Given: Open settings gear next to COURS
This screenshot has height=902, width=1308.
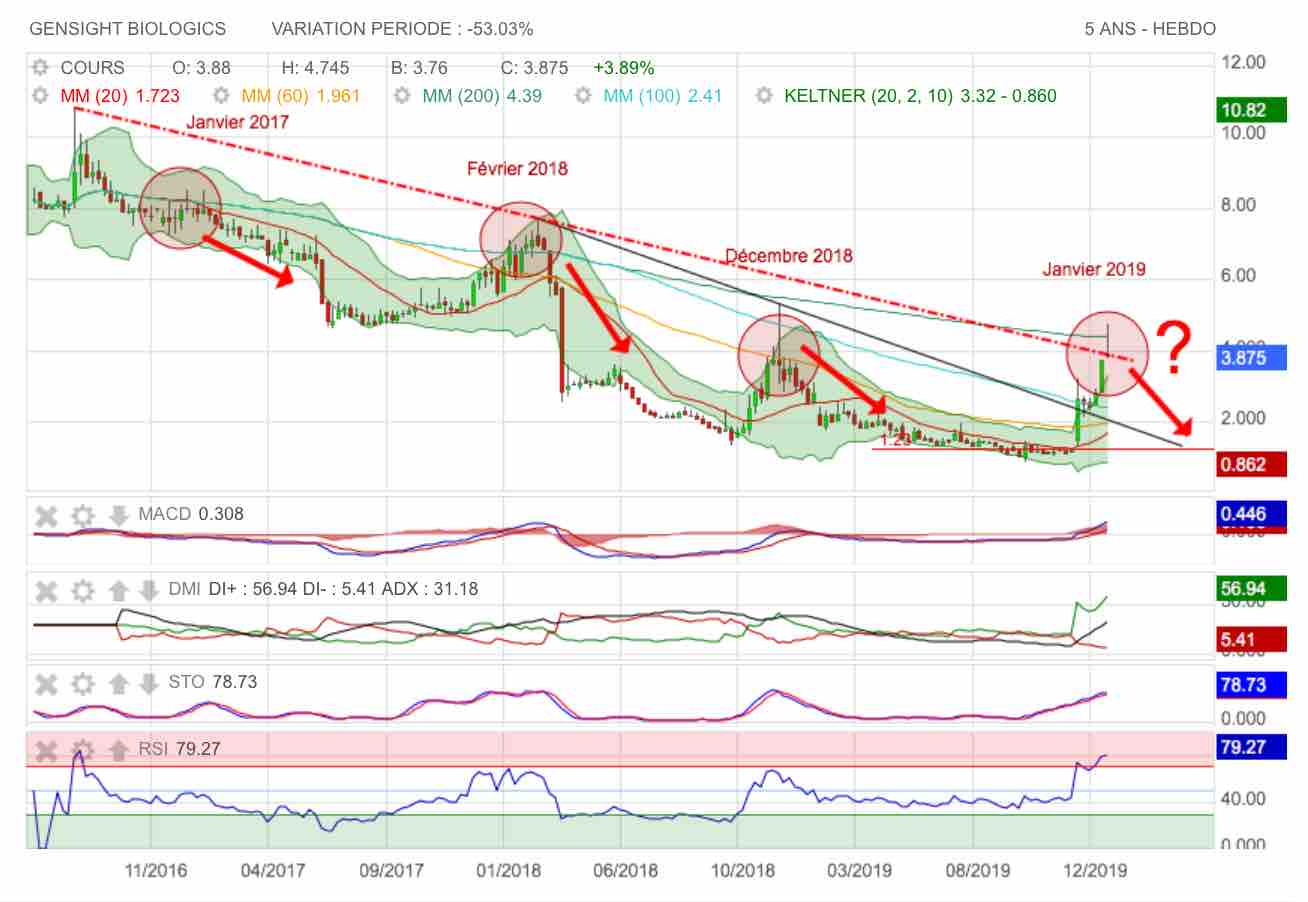Looking at the screenshot, I should 40,69.
